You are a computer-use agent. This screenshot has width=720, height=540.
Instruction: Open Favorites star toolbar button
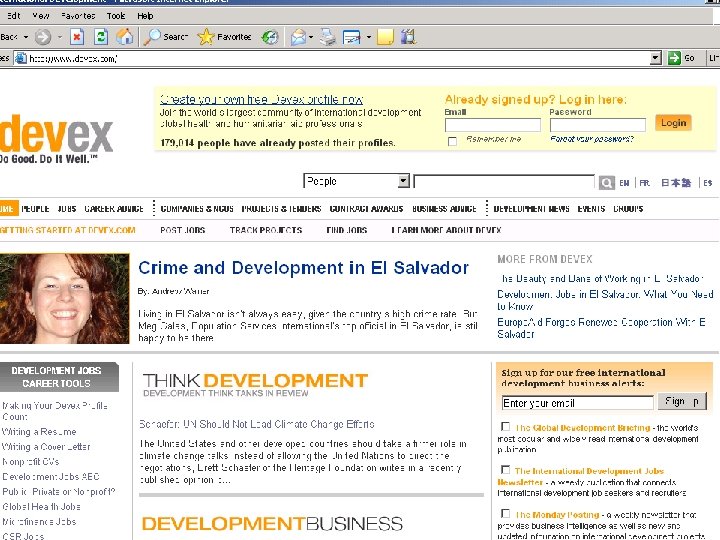pyautogui.click(x=224, y=37)
